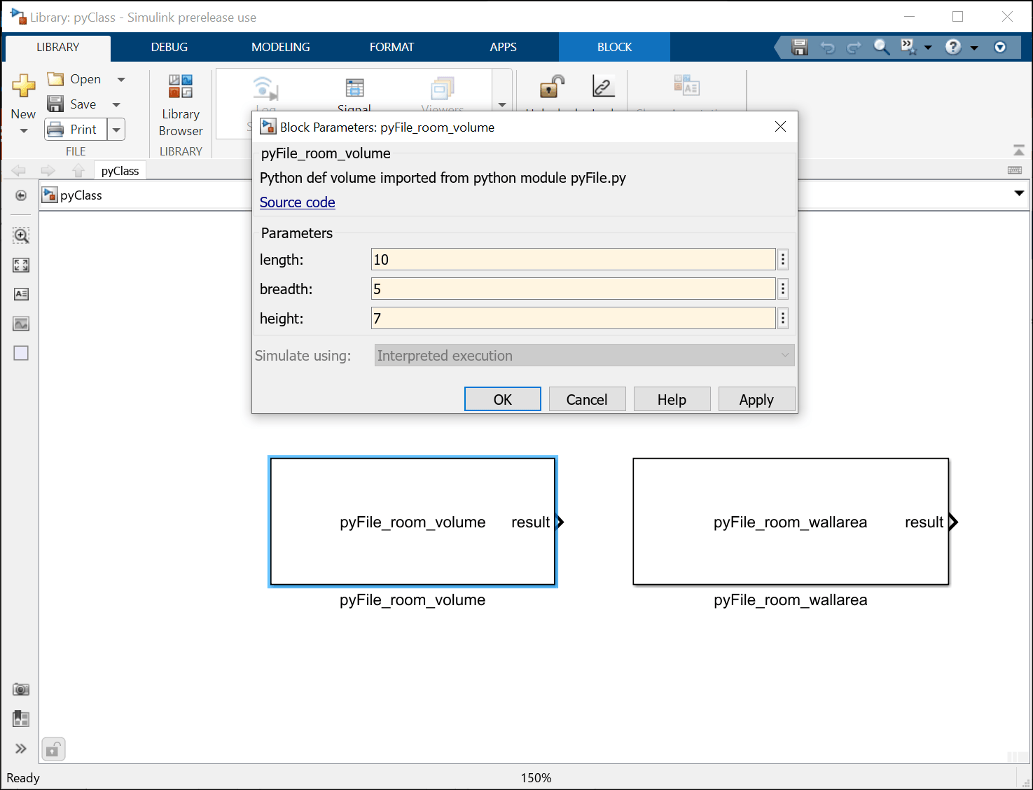This screenshot has width=1033, height=790.
Task: Select the pyClass model tab
Action: coord(120,171)
